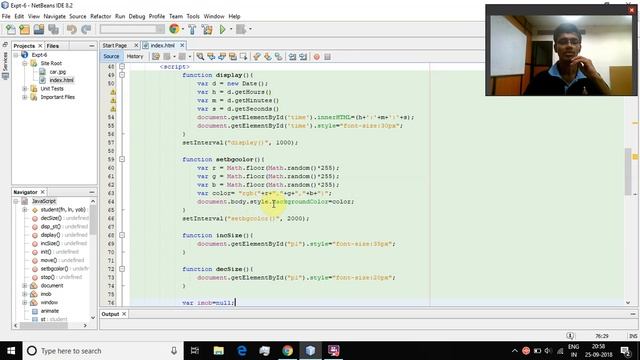Click the Windows search box
This screenshot has height=360, width=640.
(102, 351)
